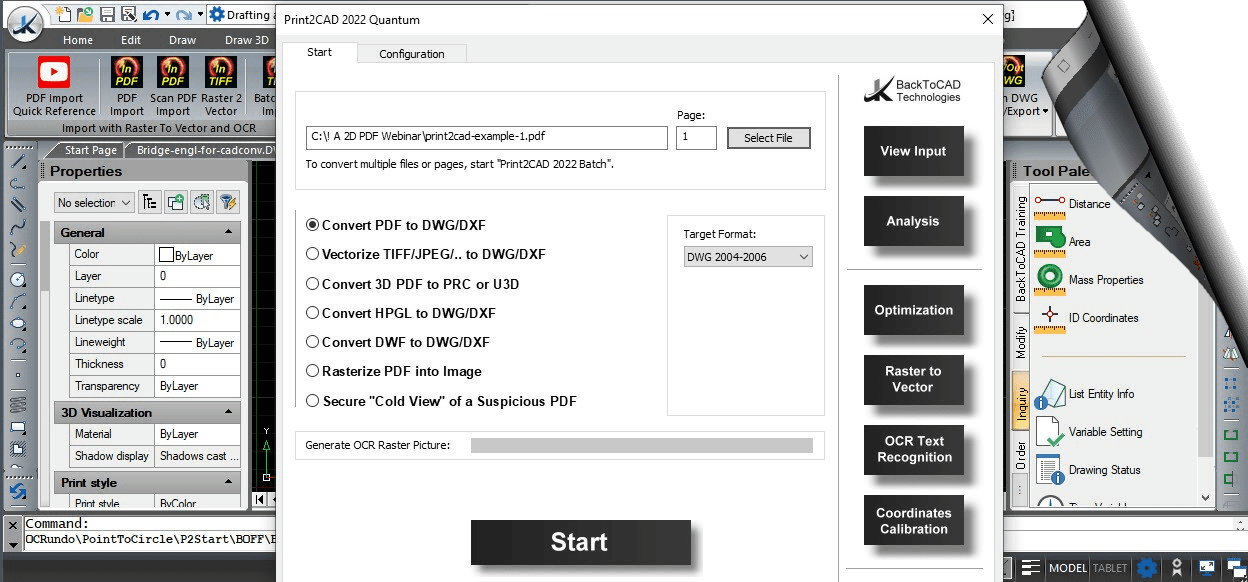
Task: Switch to the Configuration tab
Action: pos(411,54)
